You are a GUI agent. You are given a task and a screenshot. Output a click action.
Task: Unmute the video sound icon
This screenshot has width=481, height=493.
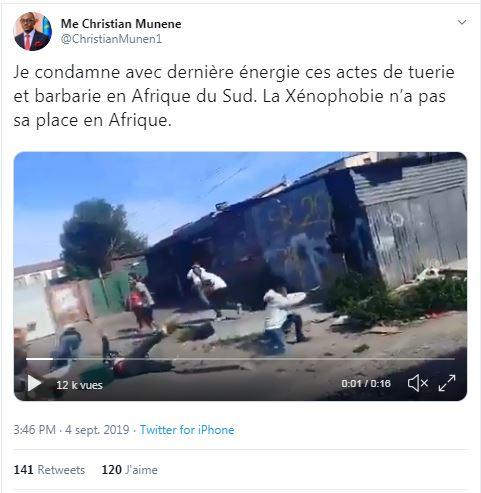pos(418,383)
